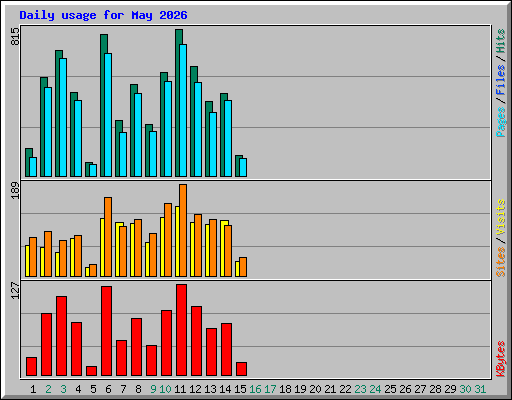This screenshot has height=400, width=512.
Task: Click the red KBytes bar for day 11
Action: 182,330
